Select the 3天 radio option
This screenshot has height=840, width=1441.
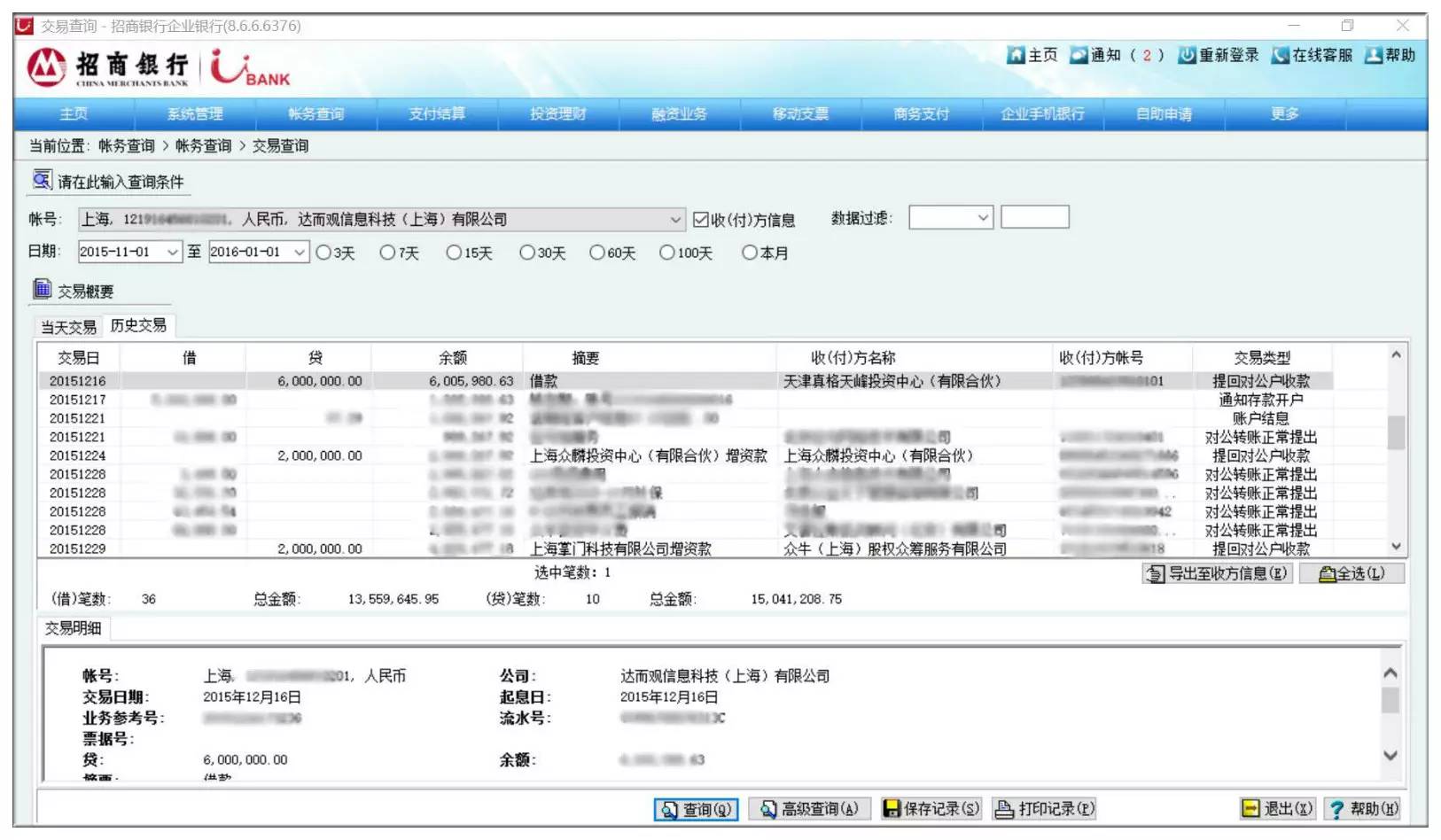[x=323, y=253]
